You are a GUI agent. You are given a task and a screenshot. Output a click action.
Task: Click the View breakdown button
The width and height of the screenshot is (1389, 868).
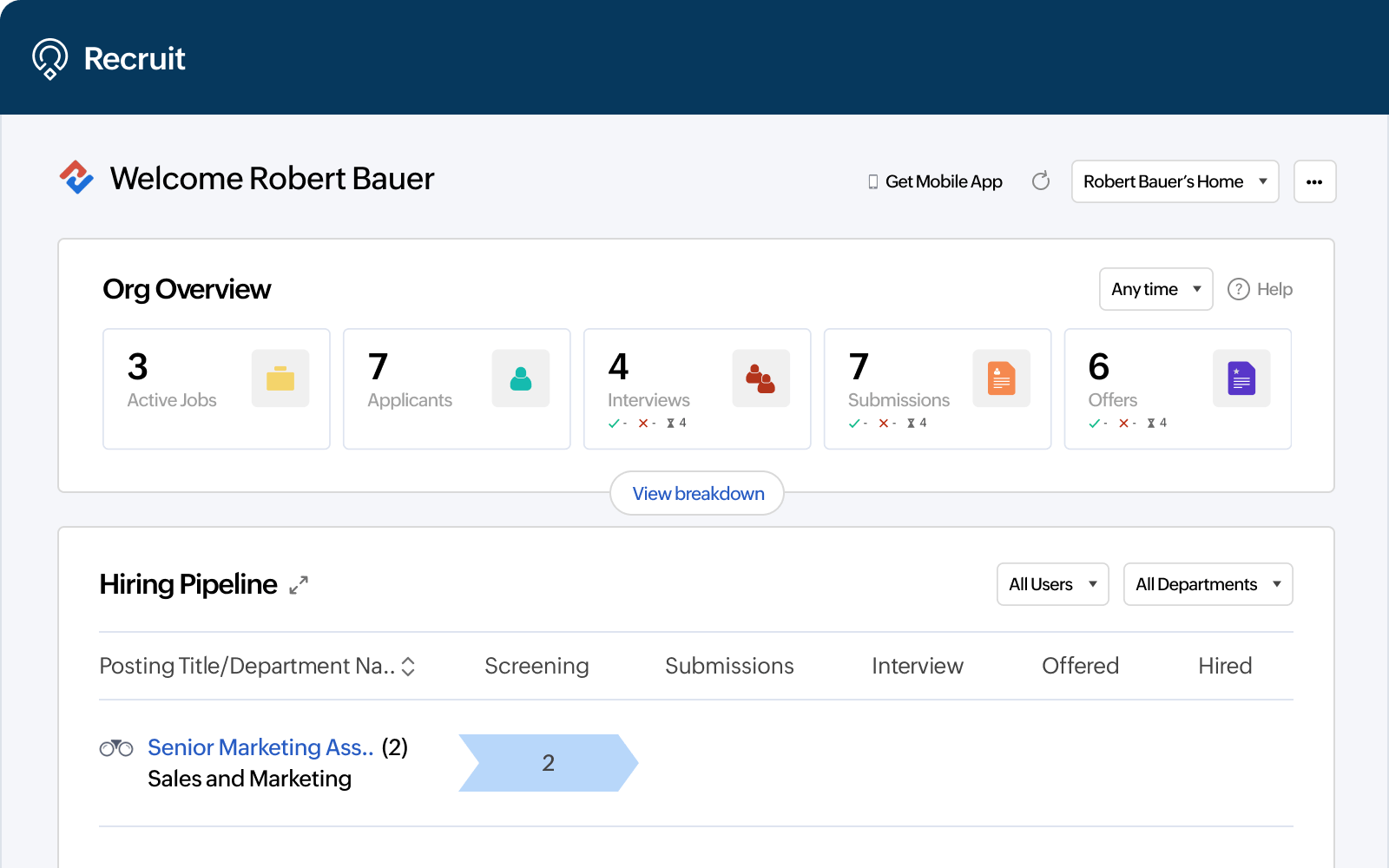697,493
